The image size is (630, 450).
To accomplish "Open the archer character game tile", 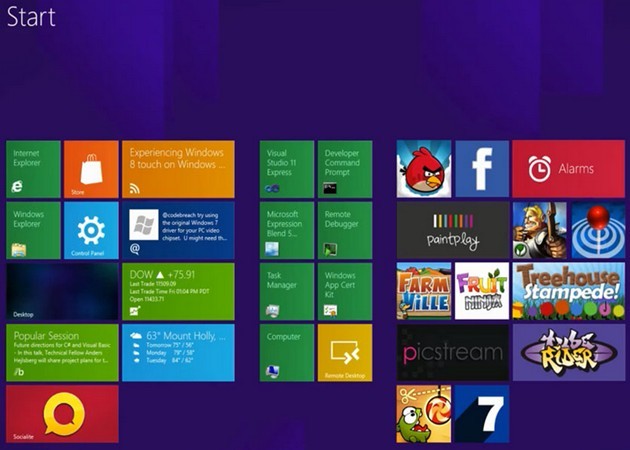I will (x=540, y=230).
